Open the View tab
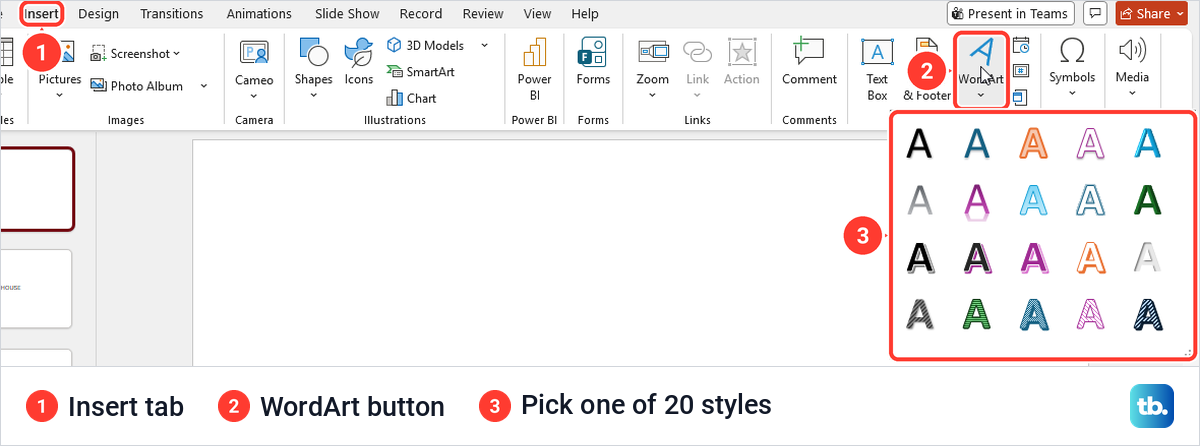Image resolution: width=1200 pixels, height=446 pixels. tap(538, 14)
